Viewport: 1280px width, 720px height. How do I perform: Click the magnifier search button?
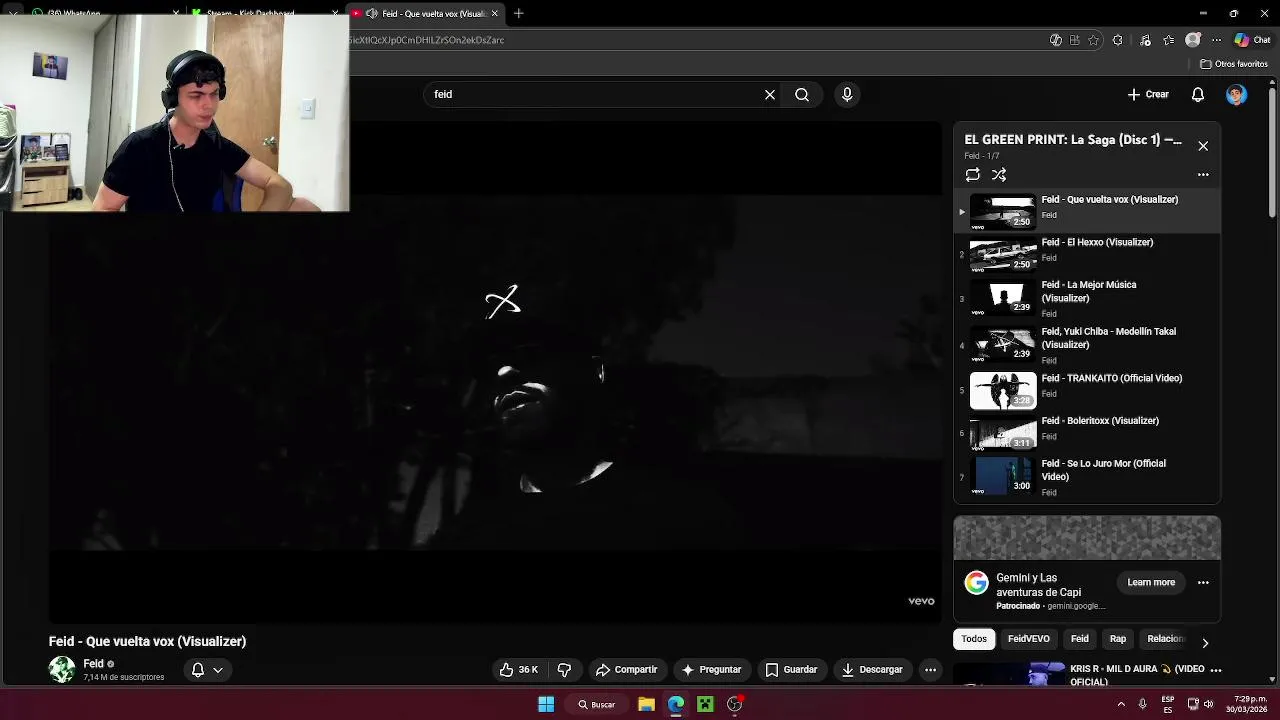(802, 94)
